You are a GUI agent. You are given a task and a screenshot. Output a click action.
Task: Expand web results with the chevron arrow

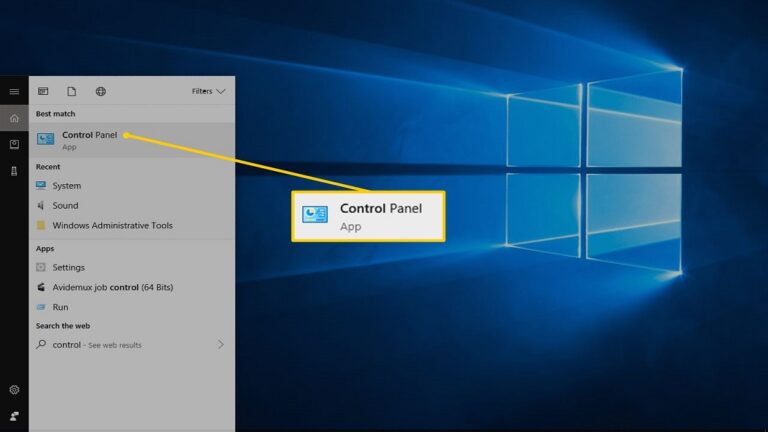click(221, 345)
